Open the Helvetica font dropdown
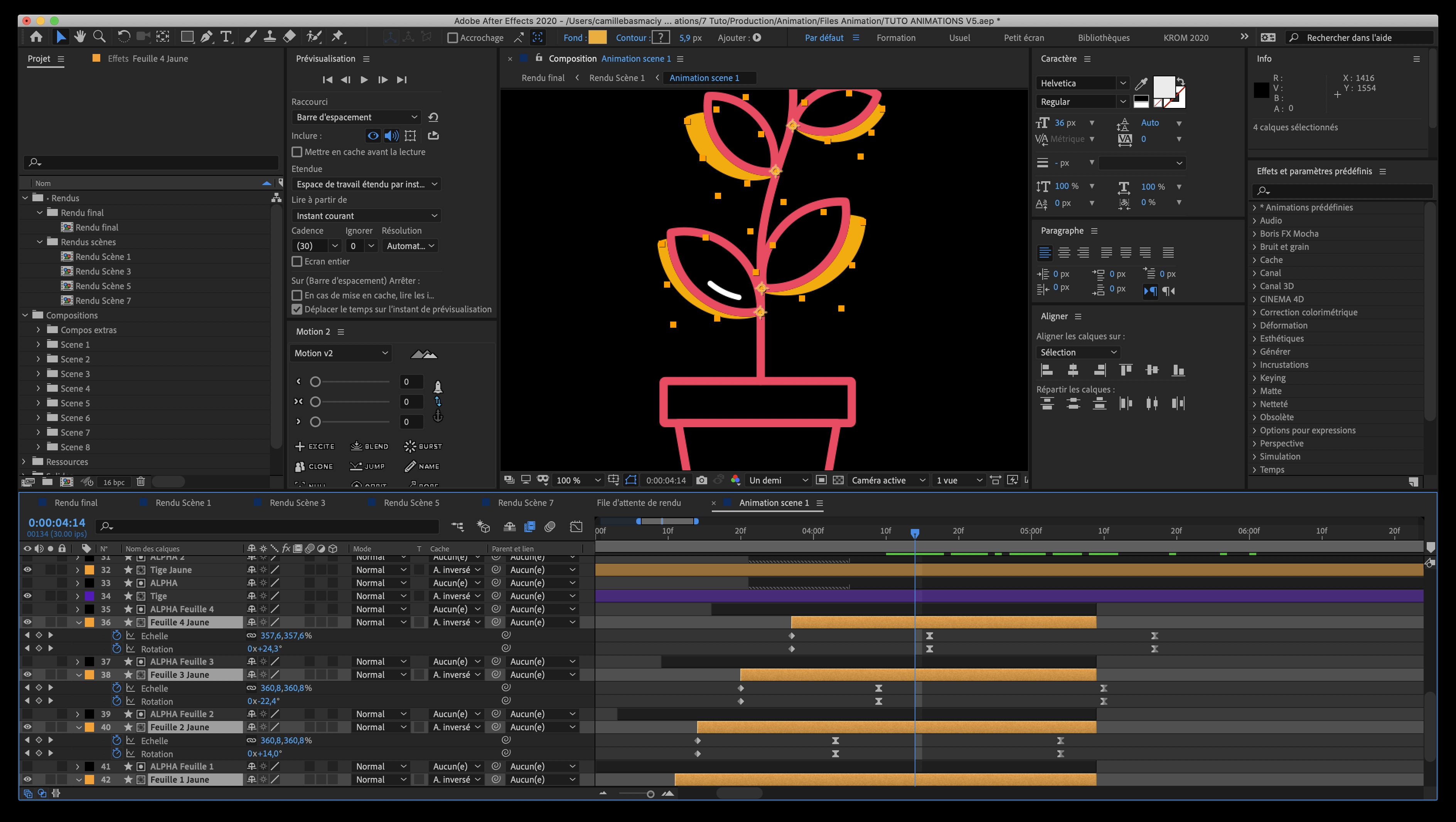The image size is (1456, 822). pos(1083,83)
